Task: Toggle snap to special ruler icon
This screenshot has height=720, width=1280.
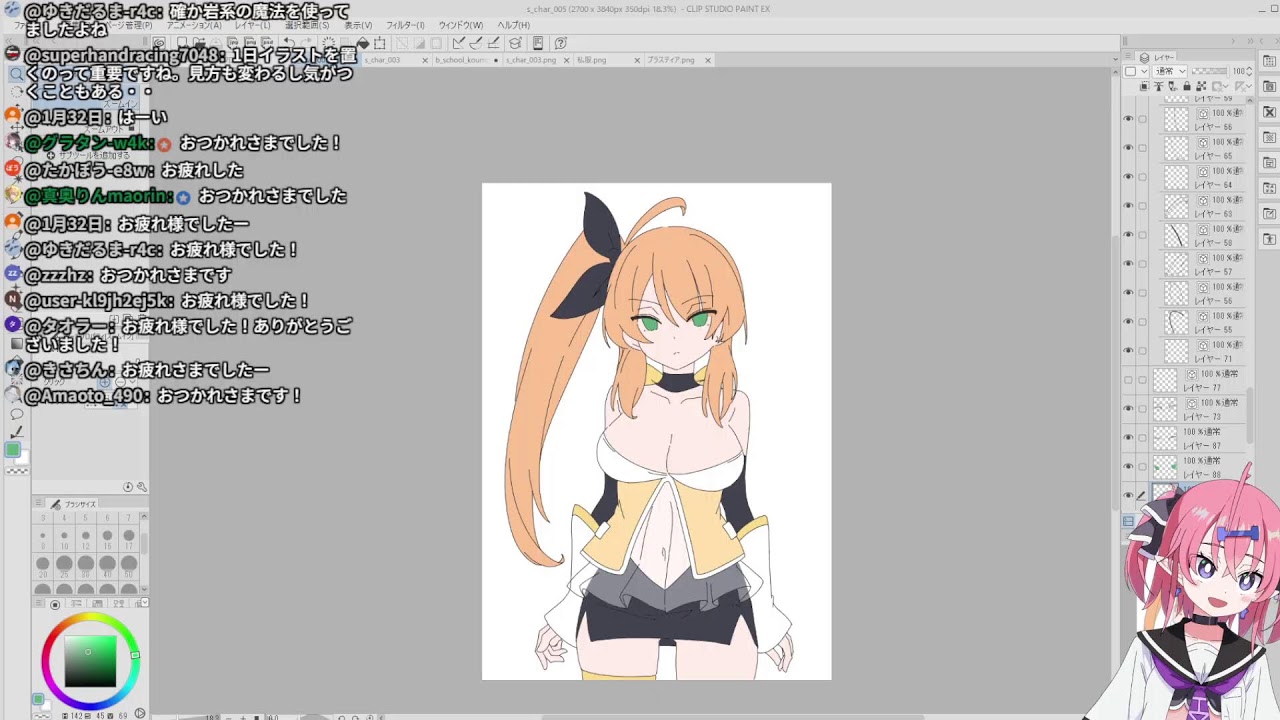Action: point(475,43)
